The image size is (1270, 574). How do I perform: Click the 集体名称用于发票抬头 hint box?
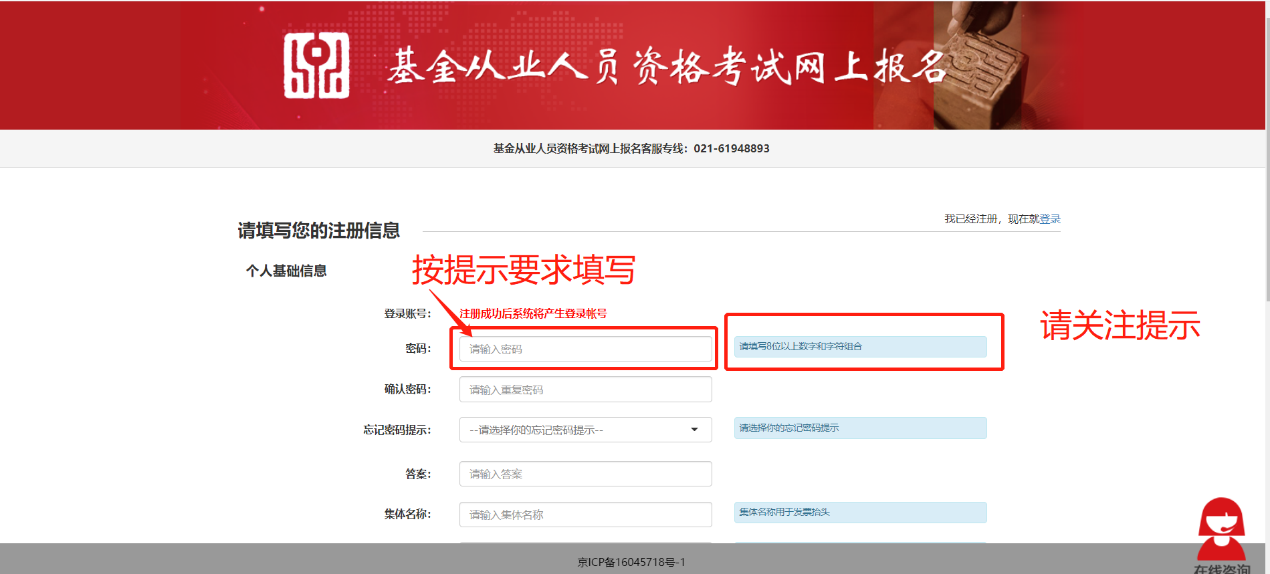tap(860, 512)
